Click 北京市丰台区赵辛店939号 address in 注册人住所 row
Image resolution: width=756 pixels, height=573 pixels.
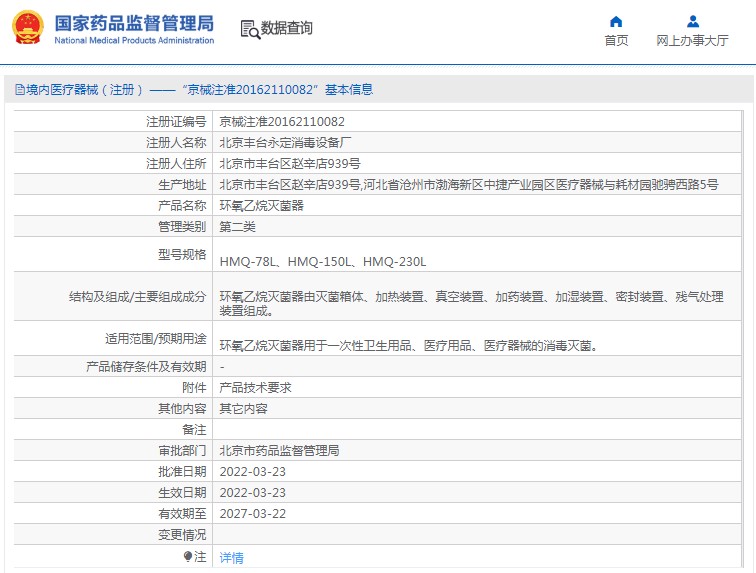[290, 164]
